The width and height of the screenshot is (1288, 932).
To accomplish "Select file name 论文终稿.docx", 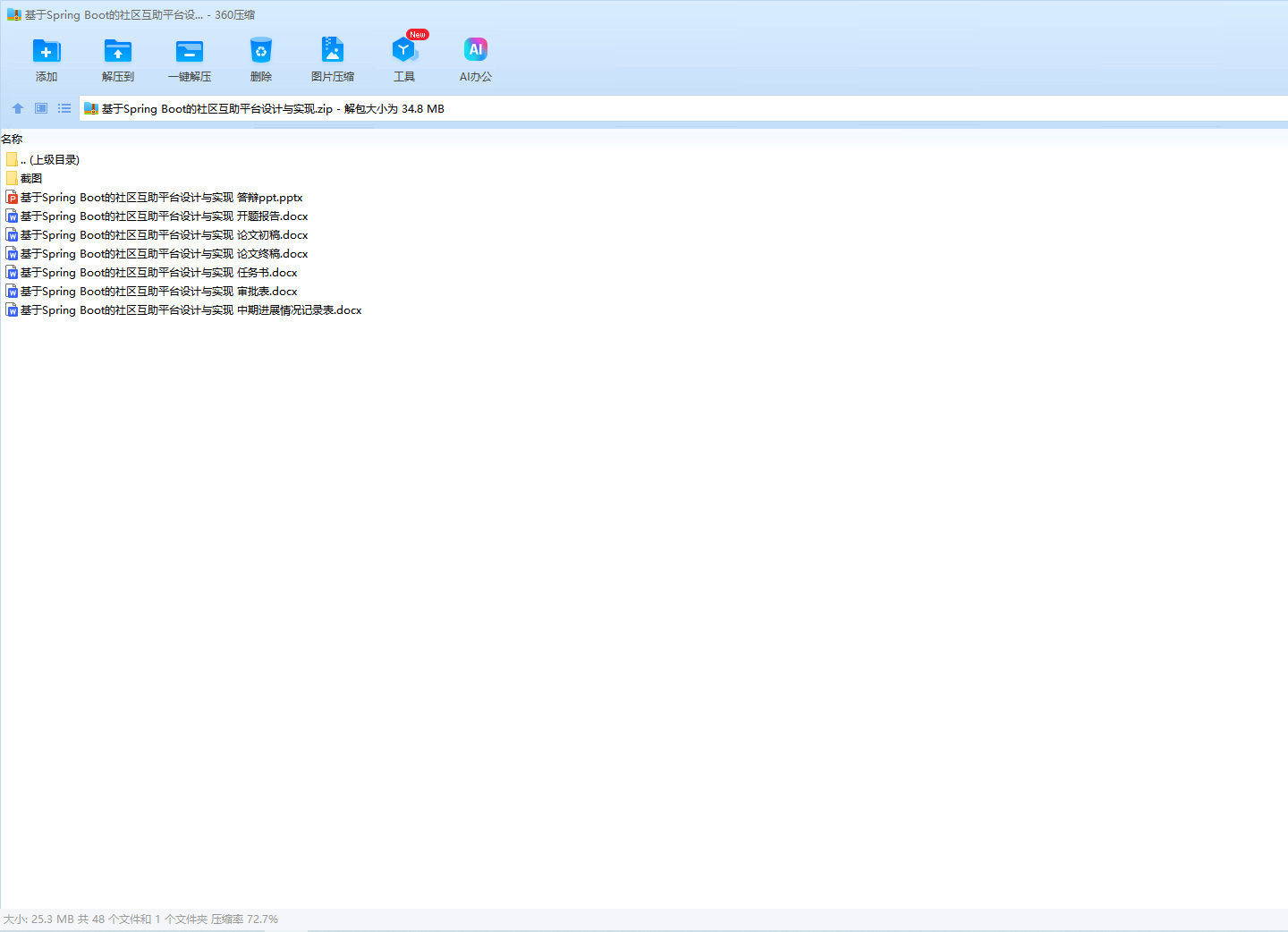I will coord(165,253).
